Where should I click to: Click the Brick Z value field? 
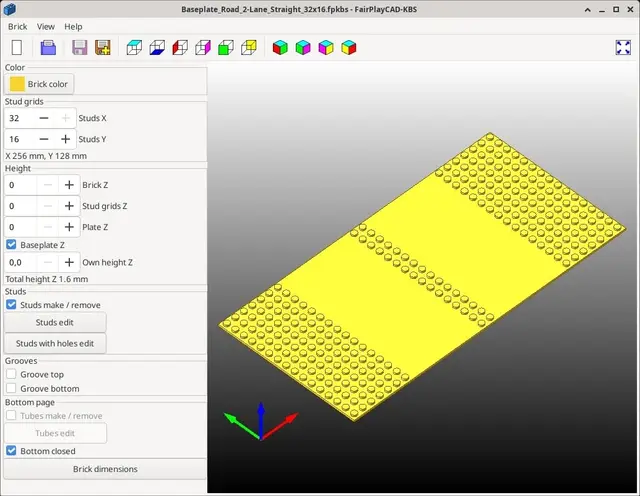[x=20, y=185]
